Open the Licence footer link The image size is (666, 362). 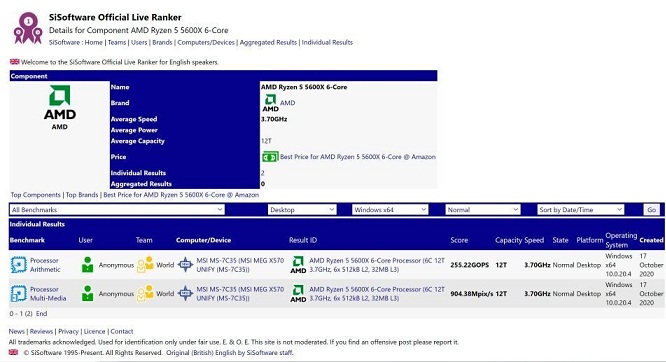[x=94, y=331]
